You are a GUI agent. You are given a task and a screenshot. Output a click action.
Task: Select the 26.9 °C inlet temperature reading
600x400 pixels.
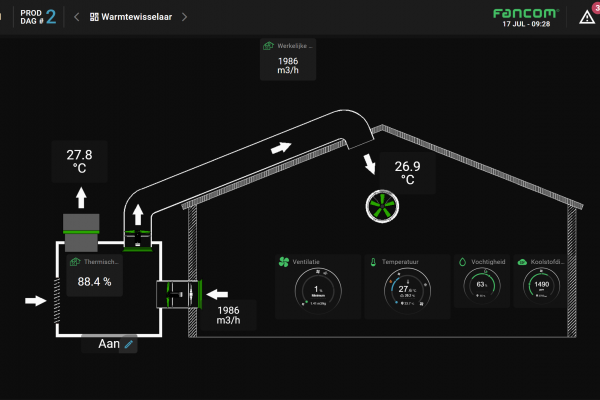pyautogui.click(x=407, y=173)
